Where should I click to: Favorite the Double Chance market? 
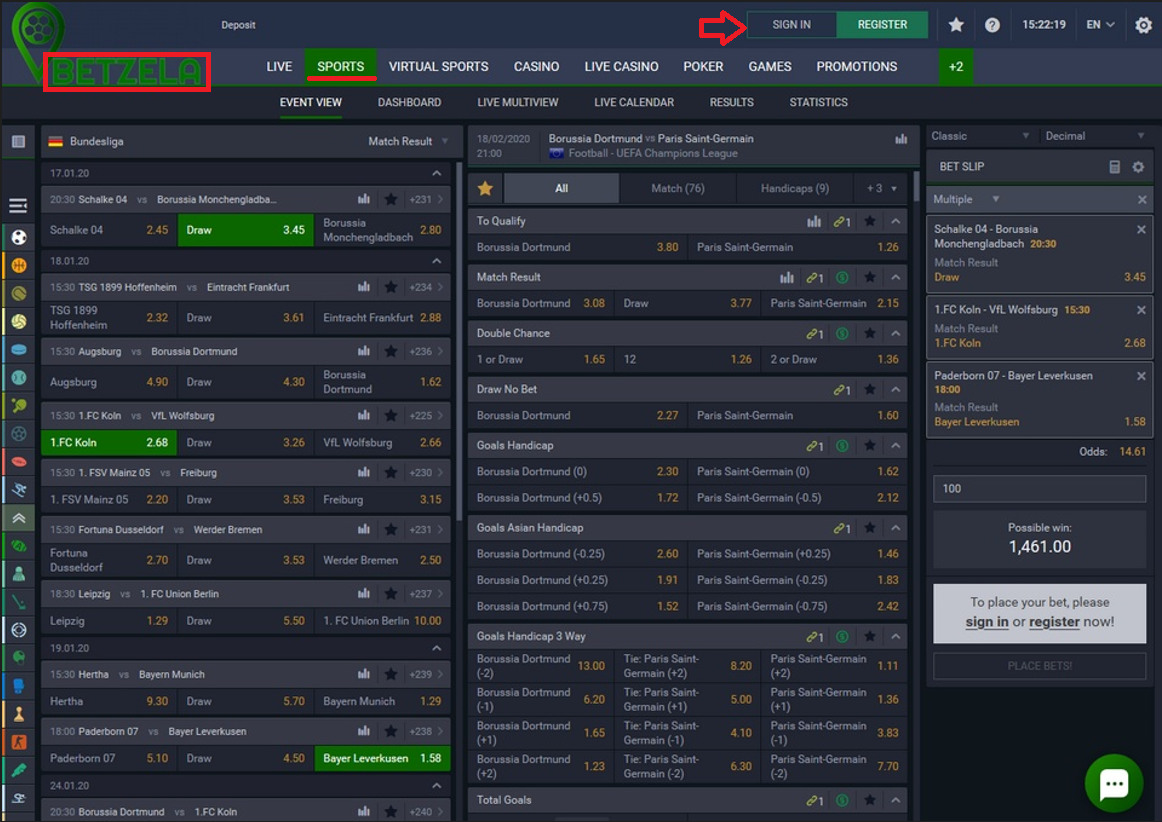click(870, 334)
